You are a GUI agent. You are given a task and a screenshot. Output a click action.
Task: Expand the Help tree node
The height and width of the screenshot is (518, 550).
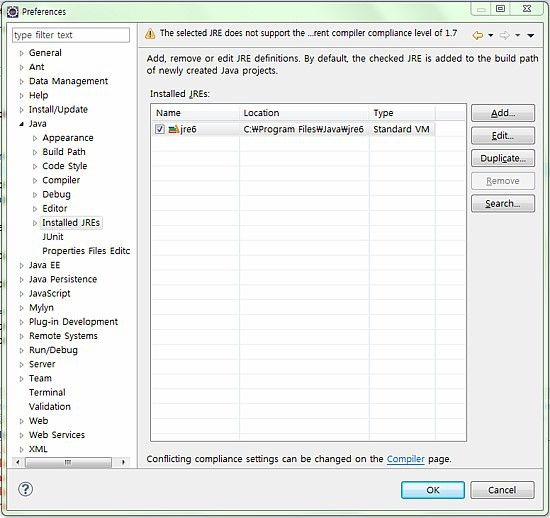point(22,95)
